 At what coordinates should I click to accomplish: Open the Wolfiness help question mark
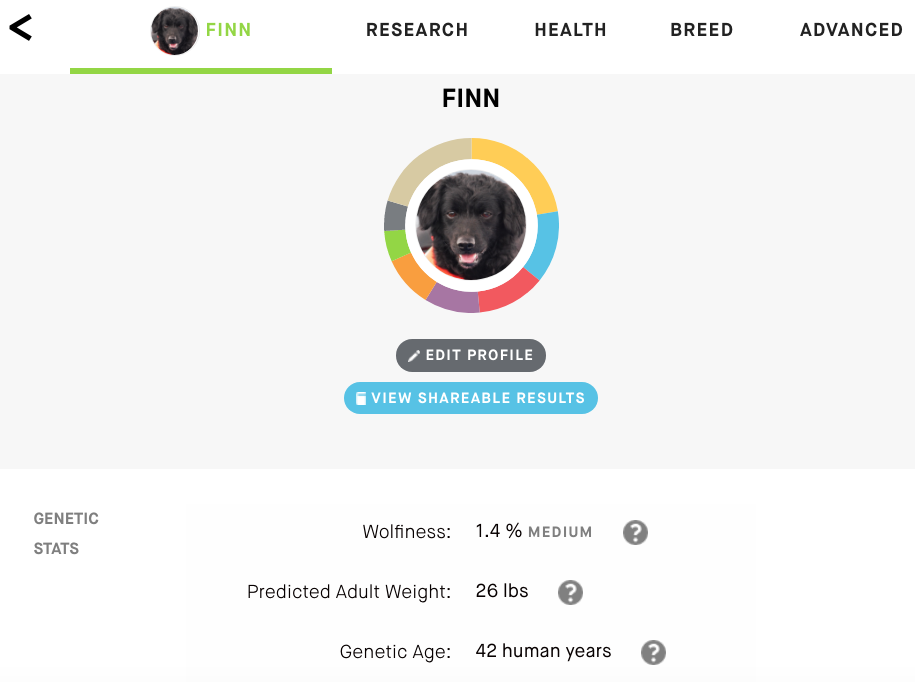[x=636, y=533]
